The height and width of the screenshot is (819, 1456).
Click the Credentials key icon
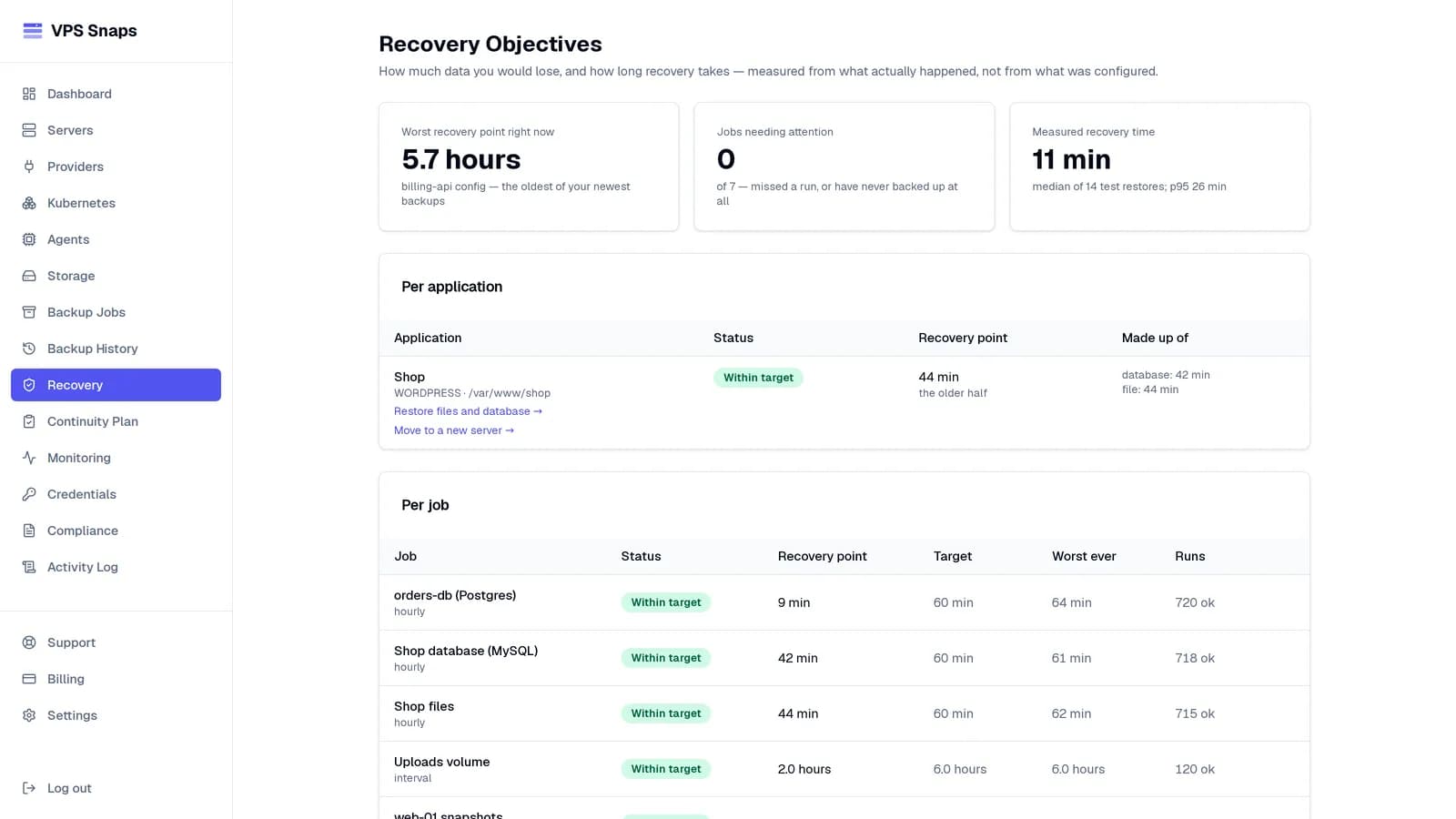point(29,494)
